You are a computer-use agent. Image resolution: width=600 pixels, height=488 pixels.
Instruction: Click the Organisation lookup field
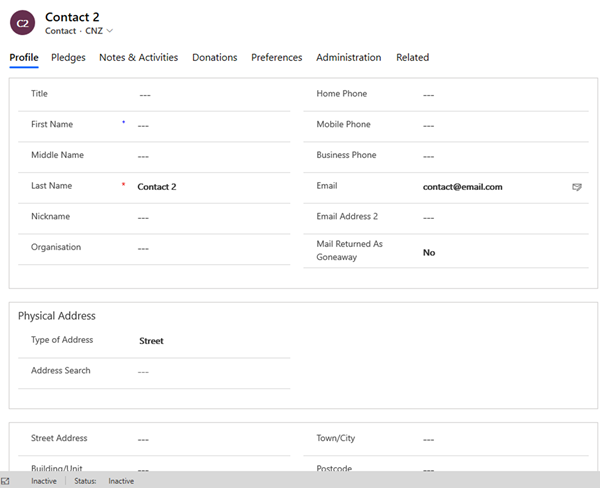click(x=210, y=248)
